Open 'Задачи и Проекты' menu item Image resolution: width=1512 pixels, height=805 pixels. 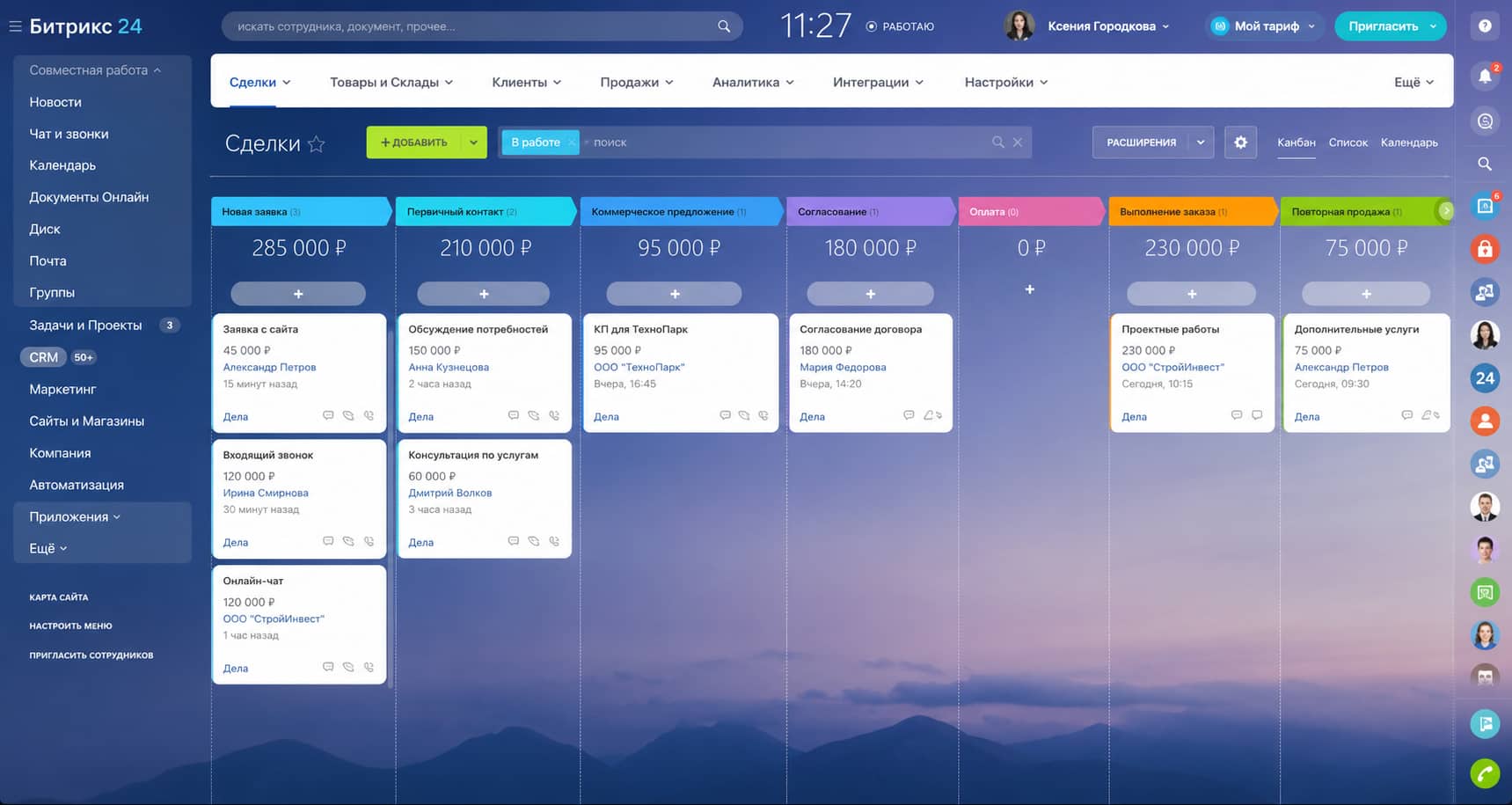(85, 325)
